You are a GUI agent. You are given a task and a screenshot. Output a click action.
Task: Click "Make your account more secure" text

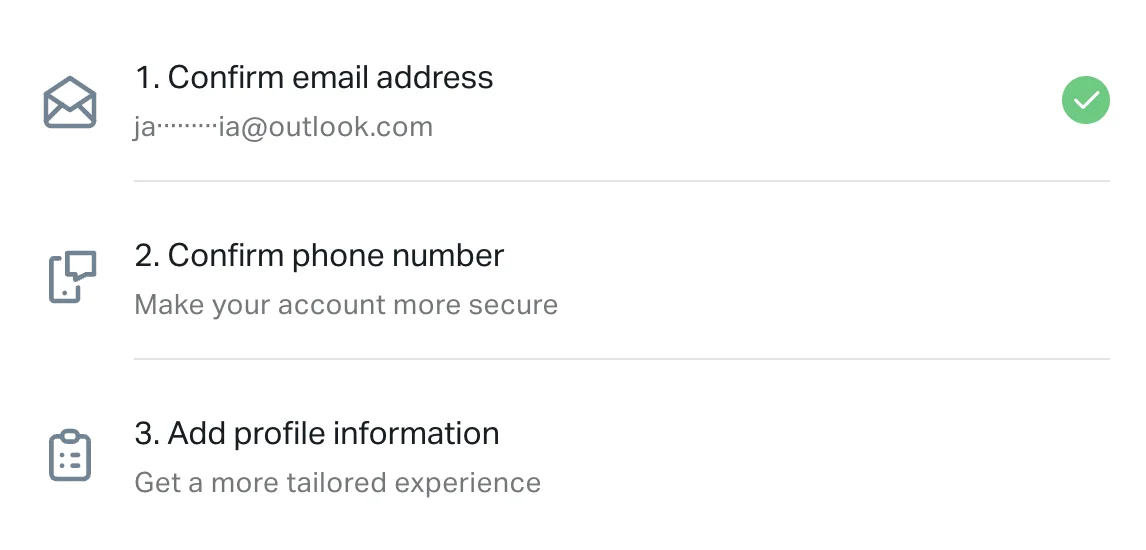(x=346, y=304)
